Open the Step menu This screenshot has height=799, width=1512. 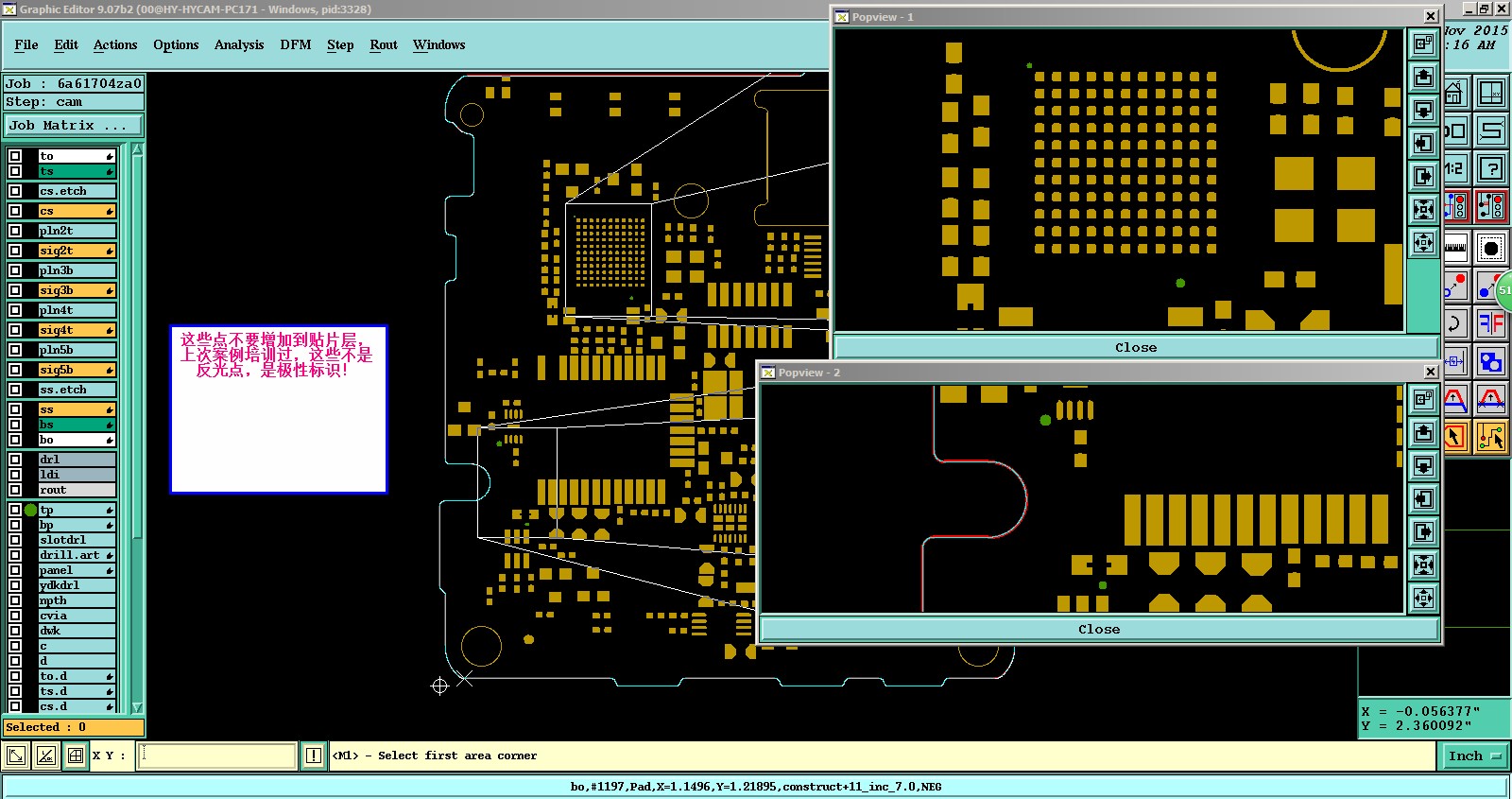(340, 44)
